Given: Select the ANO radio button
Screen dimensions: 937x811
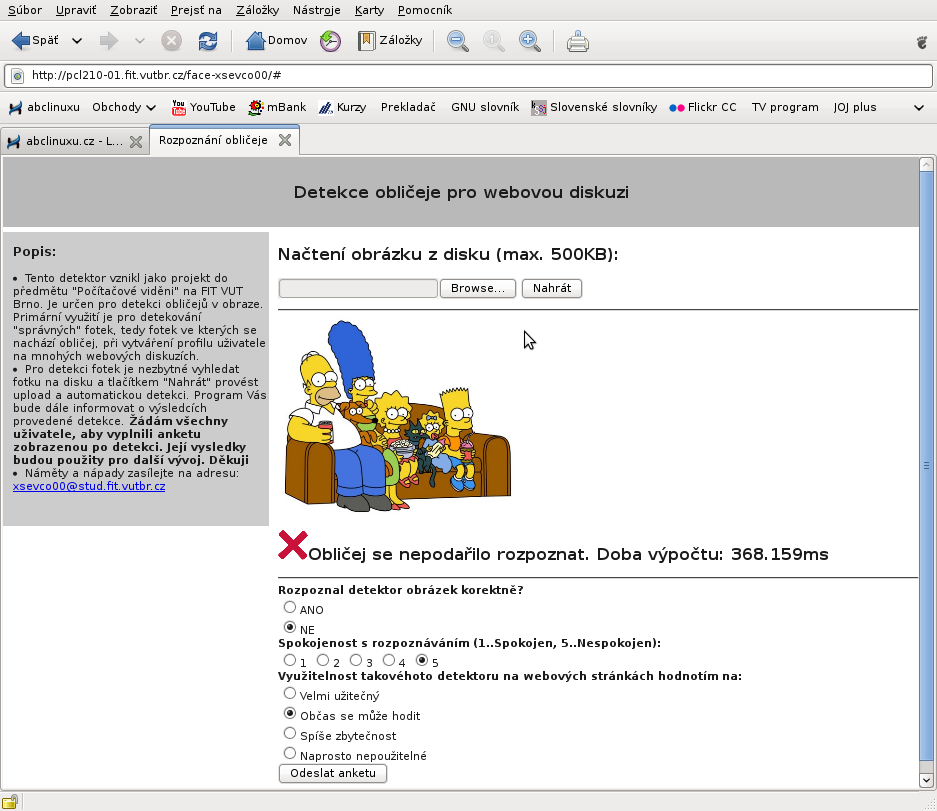Looking at the screenshot, I should coord(290,607).
